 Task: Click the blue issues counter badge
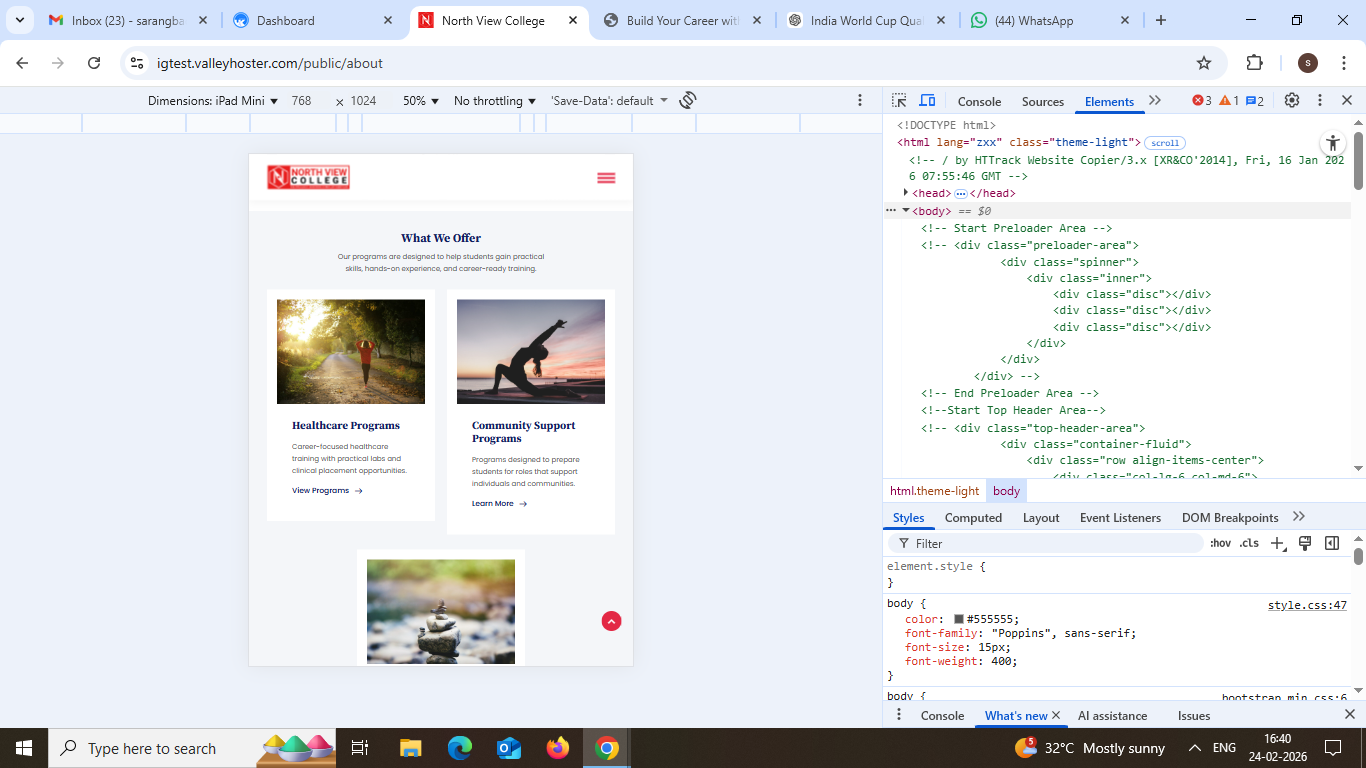coord(1255,101)
